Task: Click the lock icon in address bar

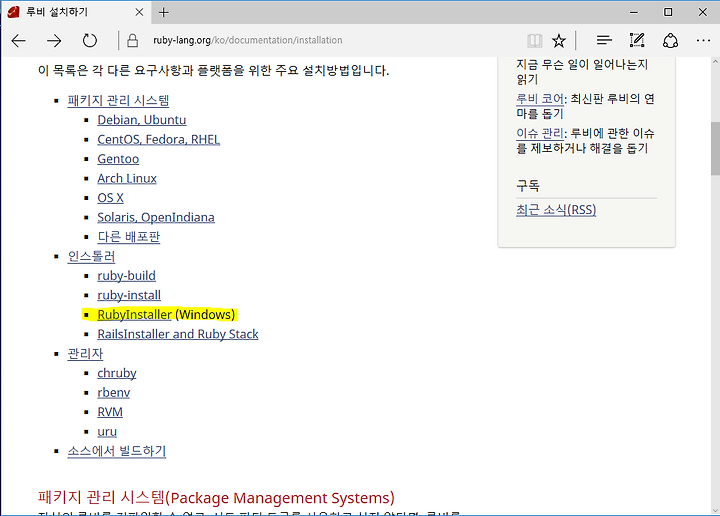Action: pyautogui.click(x=132, y=40)
